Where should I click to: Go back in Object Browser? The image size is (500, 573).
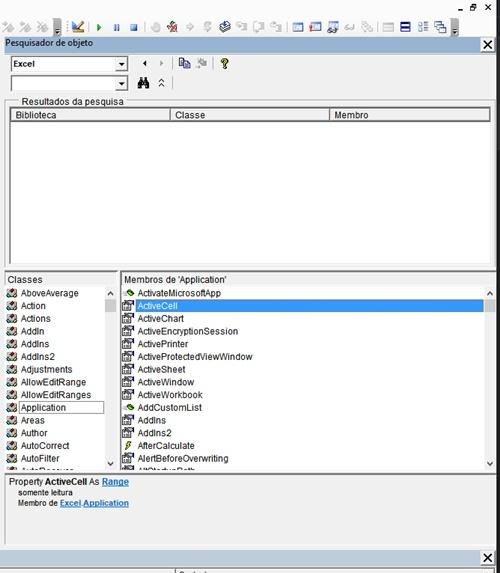(145, 64)
